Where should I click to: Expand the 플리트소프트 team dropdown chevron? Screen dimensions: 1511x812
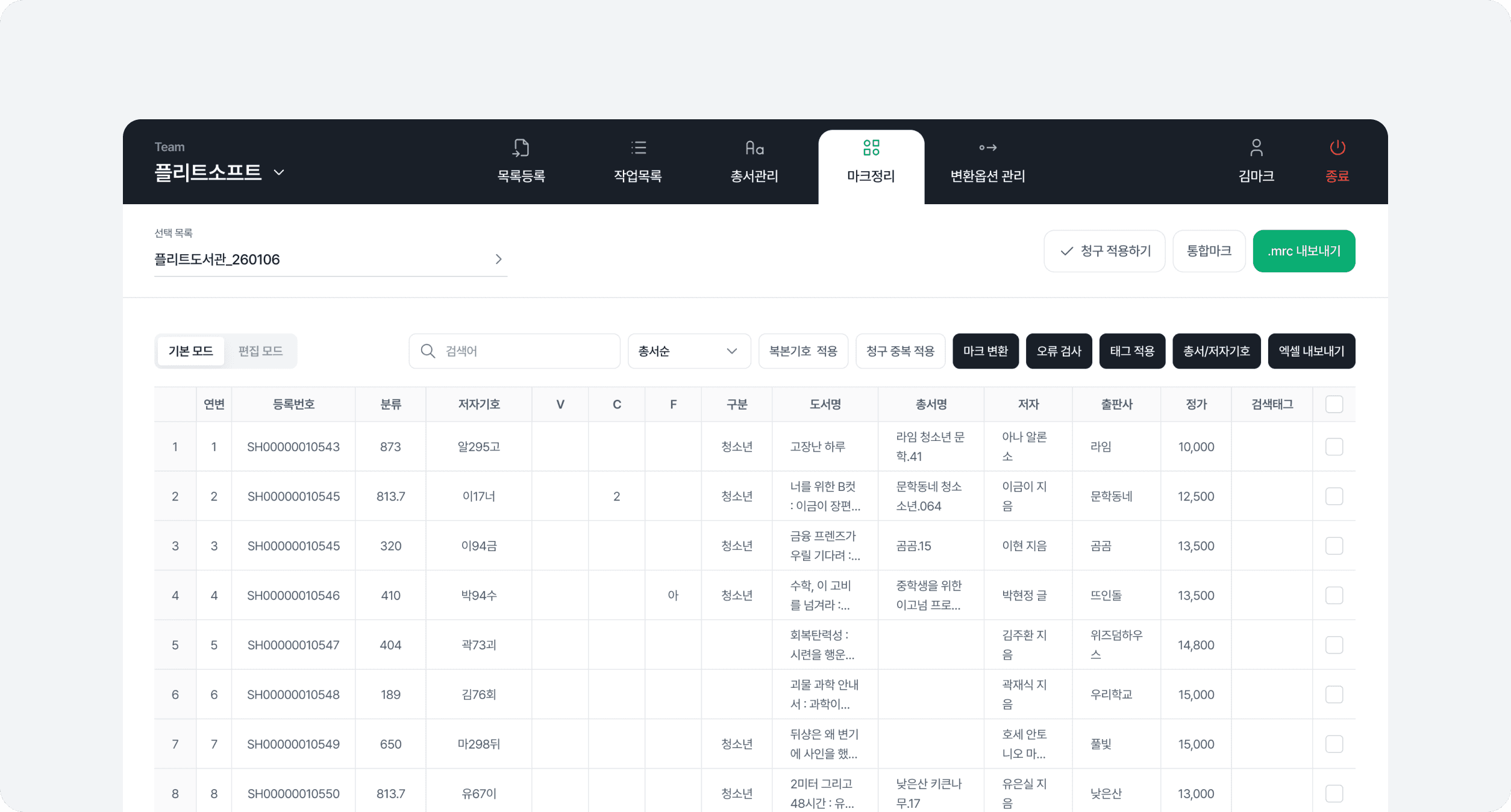coord(279,173)
